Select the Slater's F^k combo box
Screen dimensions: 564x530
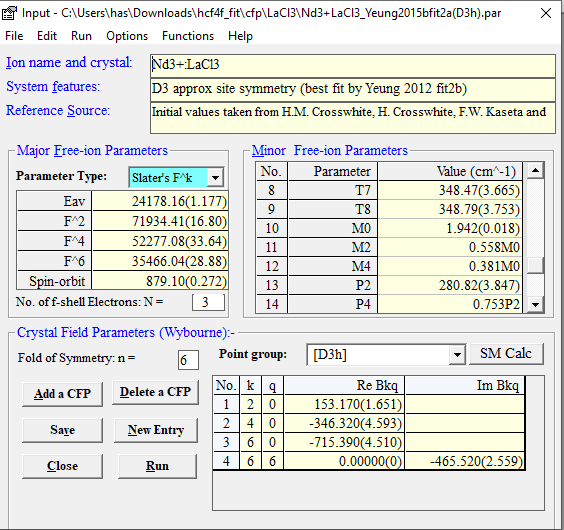[176, 177]
